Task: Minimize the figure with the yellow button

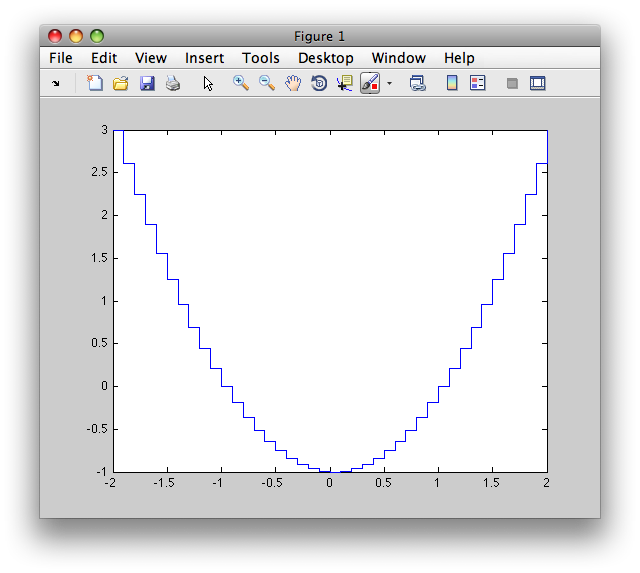Action: (76, 36)
